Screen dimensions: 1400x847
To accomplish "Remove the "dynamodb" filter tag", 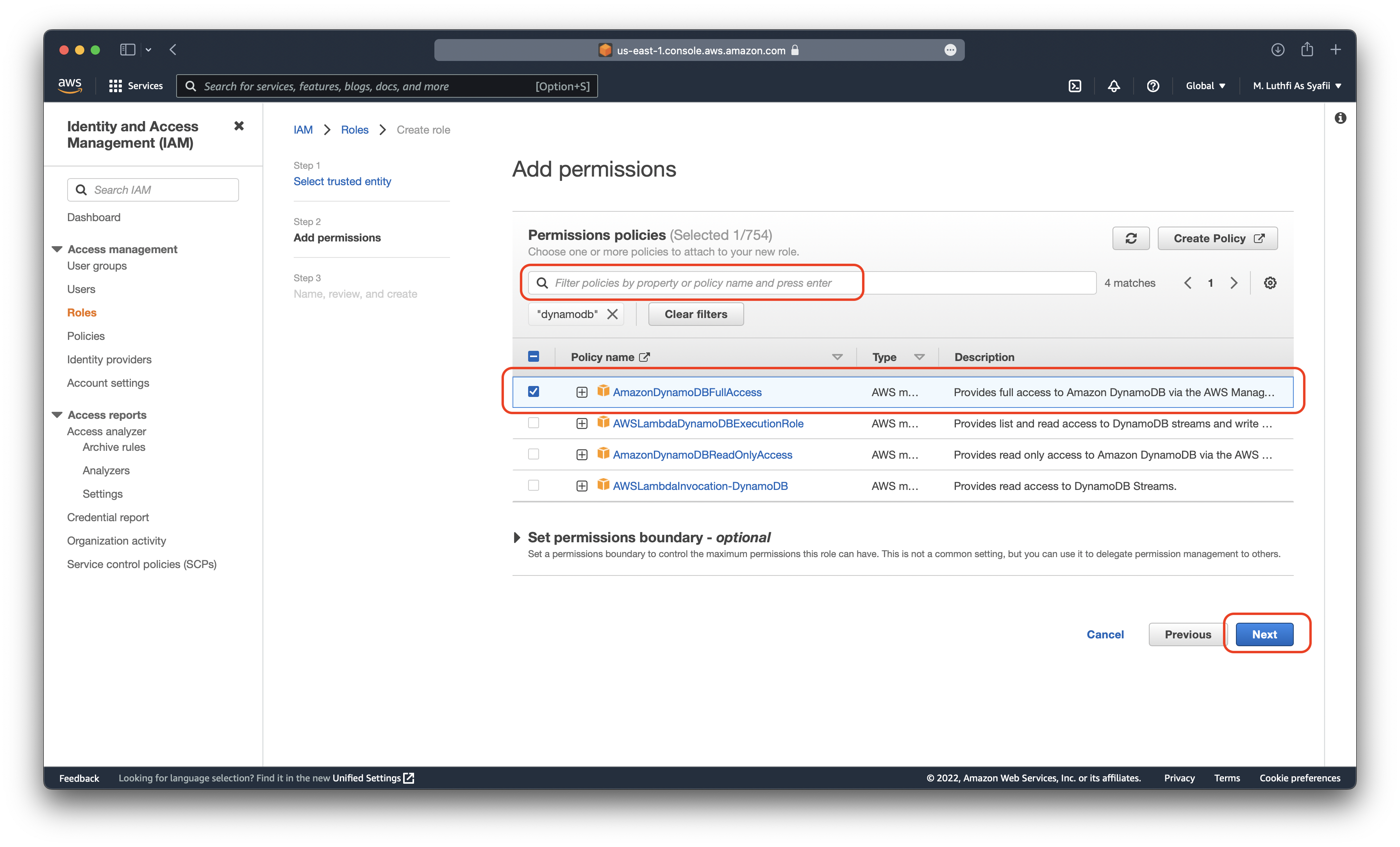I will [x=612, y=314].
